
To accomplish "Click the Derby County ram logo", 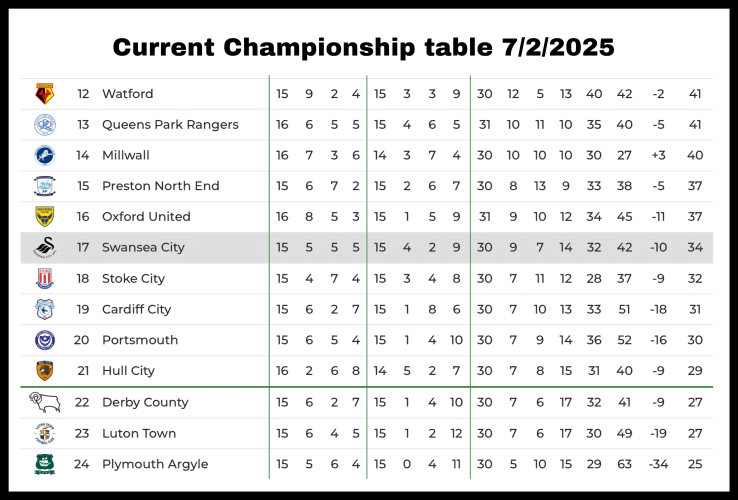I will click(44, 402).
